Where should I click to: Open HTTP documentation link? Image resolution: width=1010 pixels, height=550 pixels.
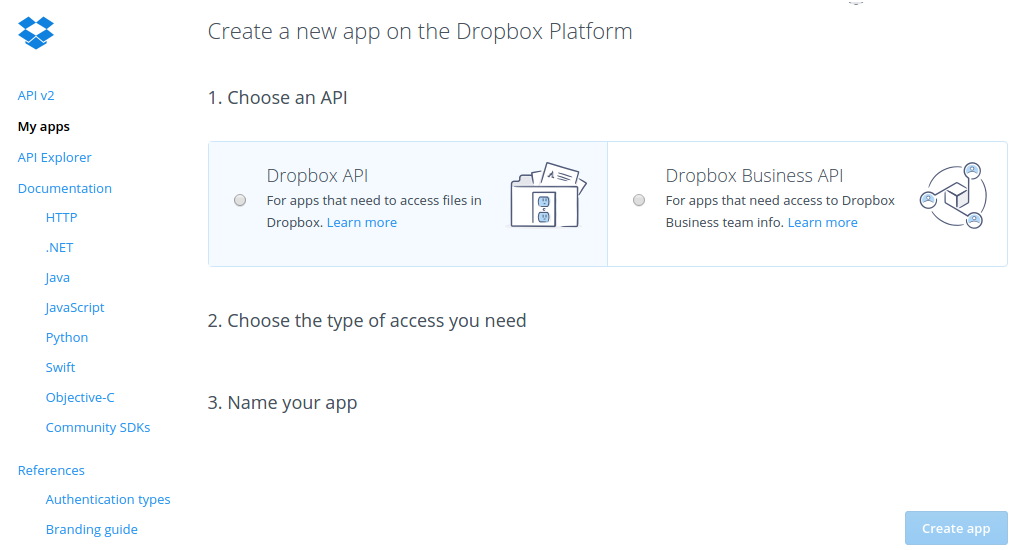click(61, 218)
